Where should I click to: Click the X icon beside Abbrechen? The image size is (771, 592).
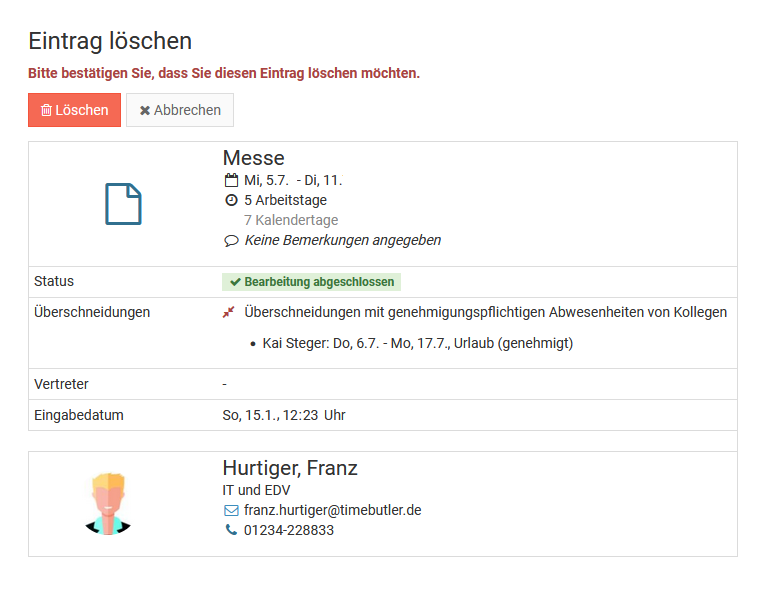pos(145,110)
